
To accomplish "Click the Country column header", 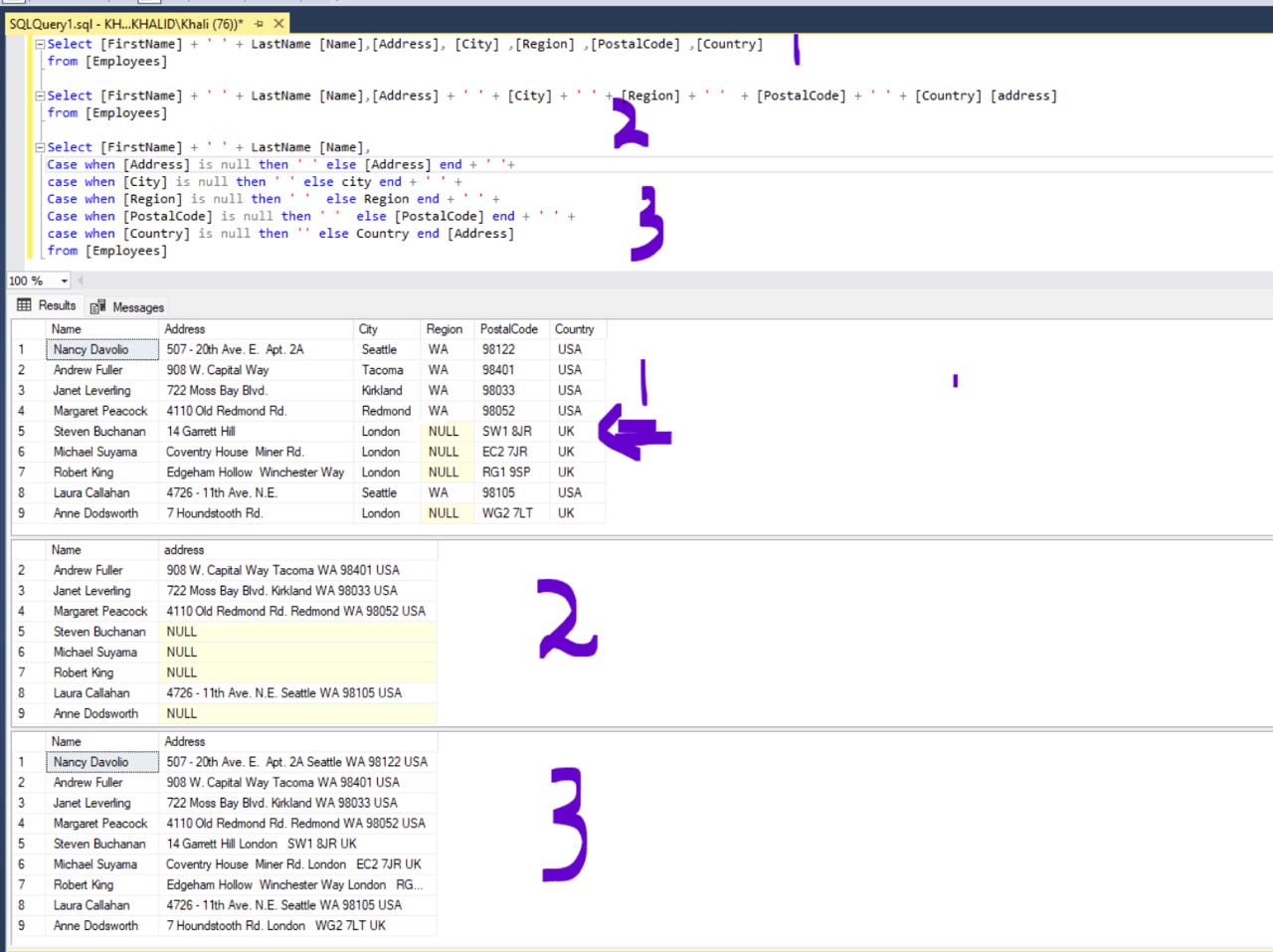I will tap(577, 329).
